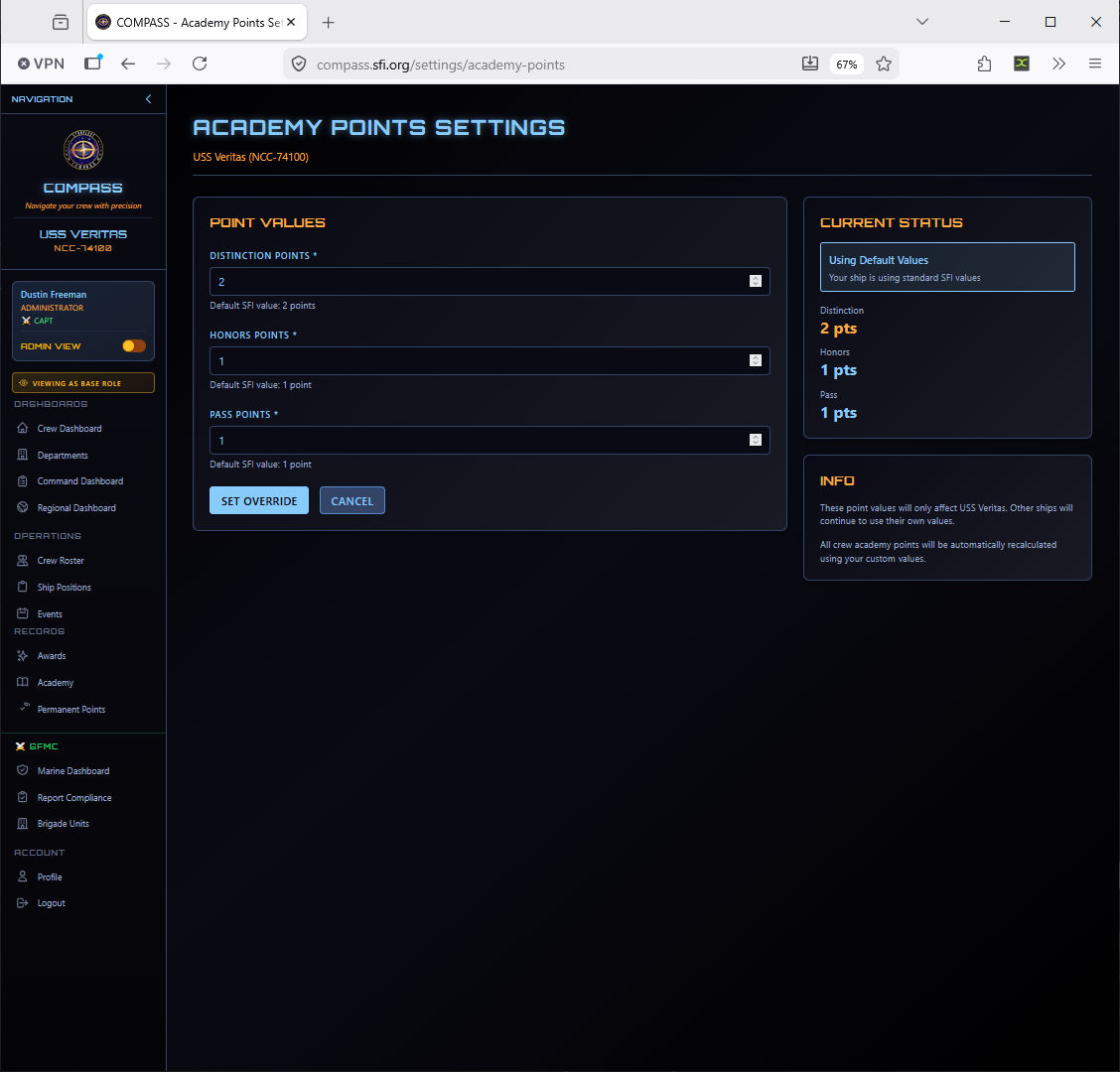The image size is (1120, 1072).
Task: Collapse the navigation sidebar chevron
Action: click(148, 99)
